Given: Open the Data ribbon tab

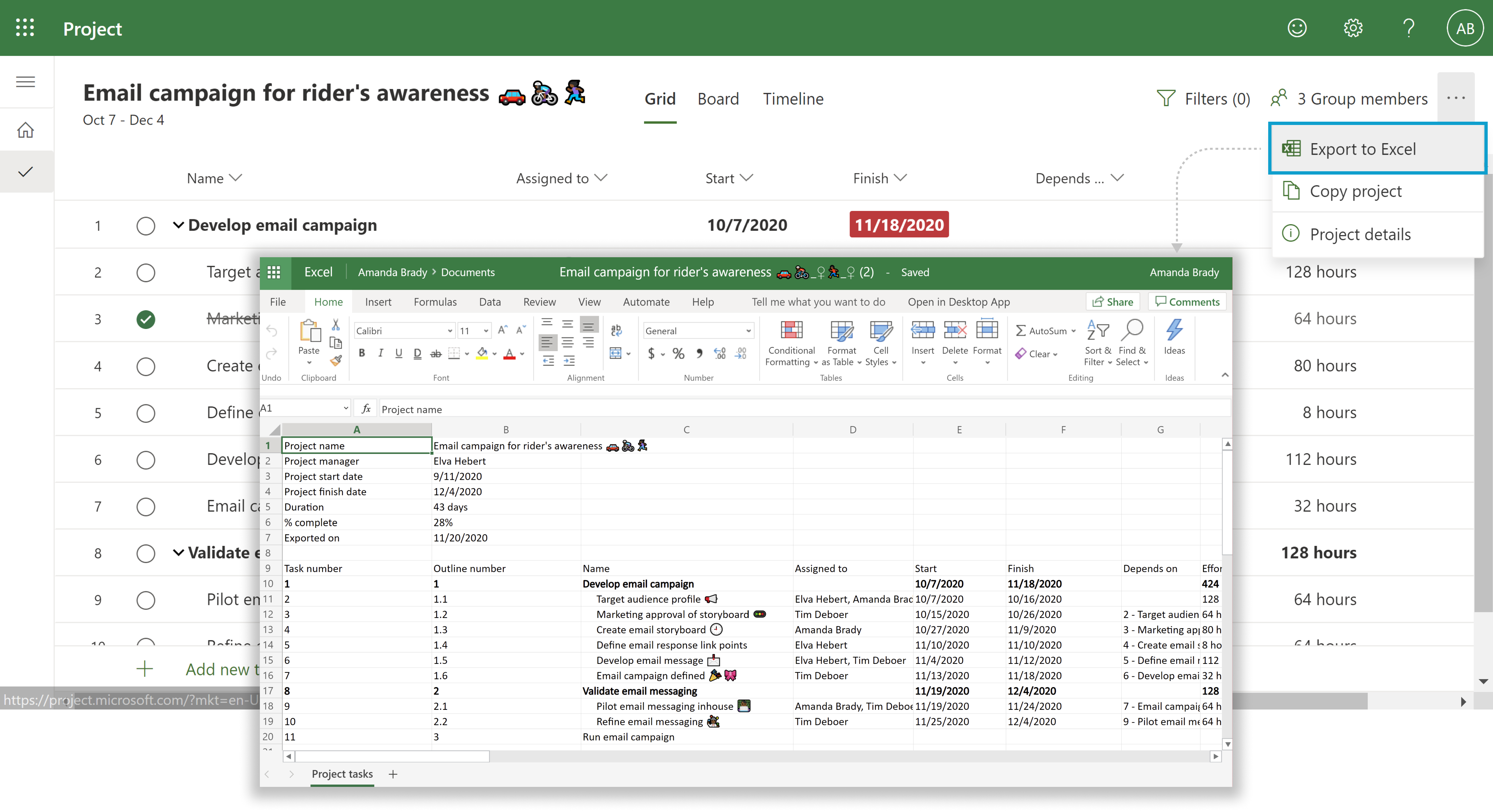Looking at the screenshot, I should (490, 302).
